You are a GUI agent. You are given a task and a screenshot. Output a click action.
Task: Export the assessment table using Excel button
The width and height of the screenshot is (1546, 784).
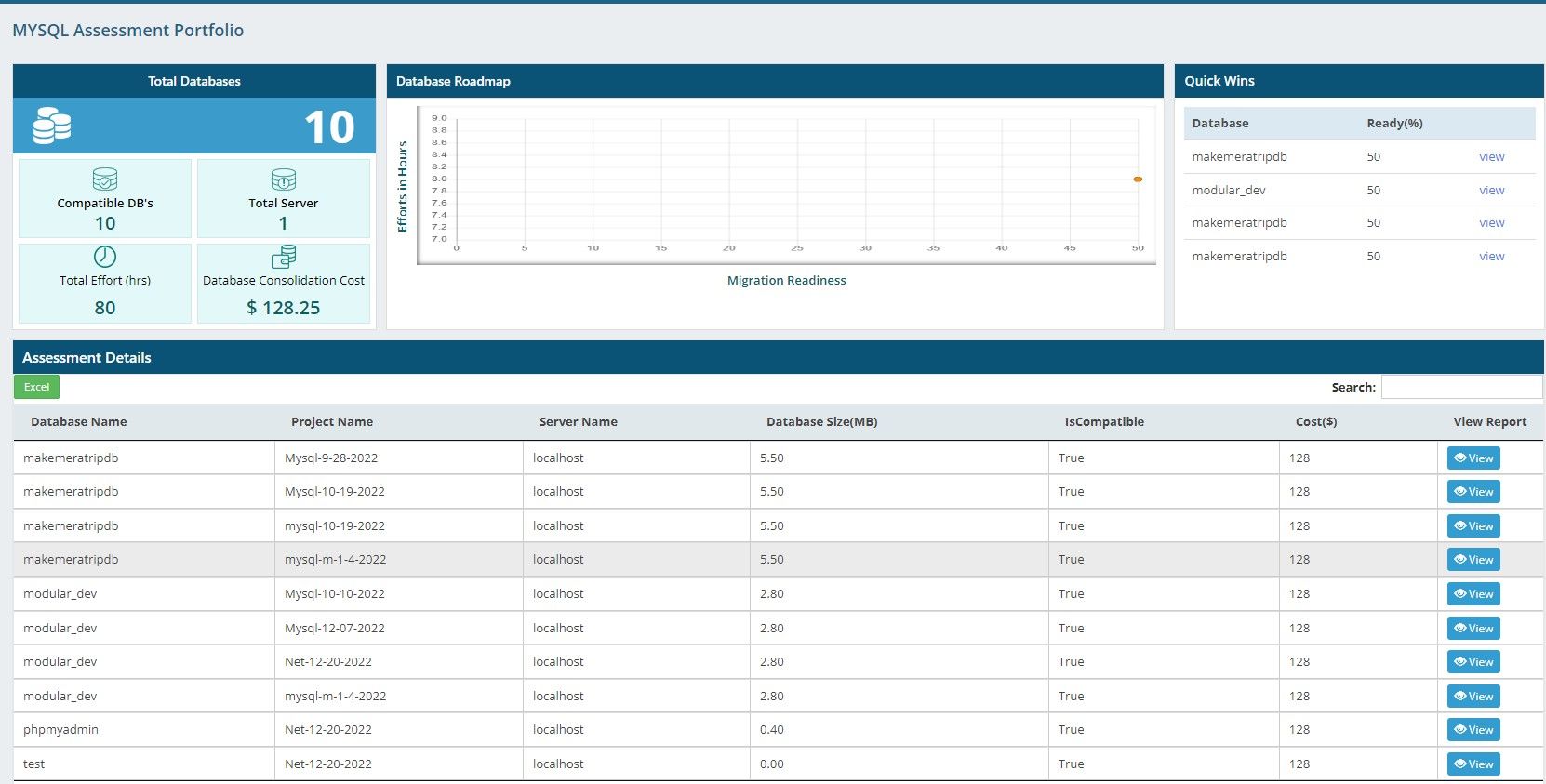coord(37,387)
